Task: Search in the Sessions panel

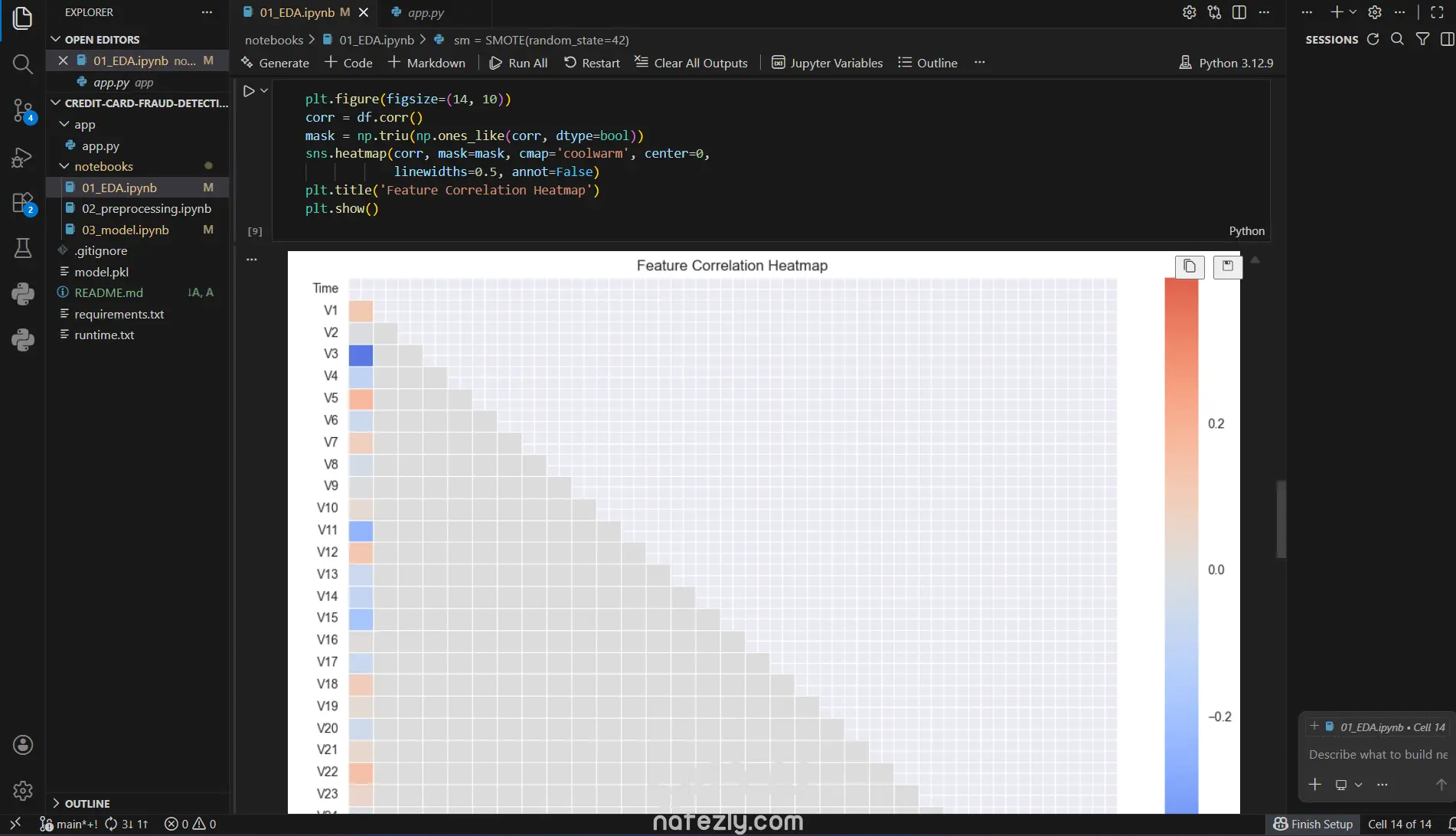Action: (1397, 39)
